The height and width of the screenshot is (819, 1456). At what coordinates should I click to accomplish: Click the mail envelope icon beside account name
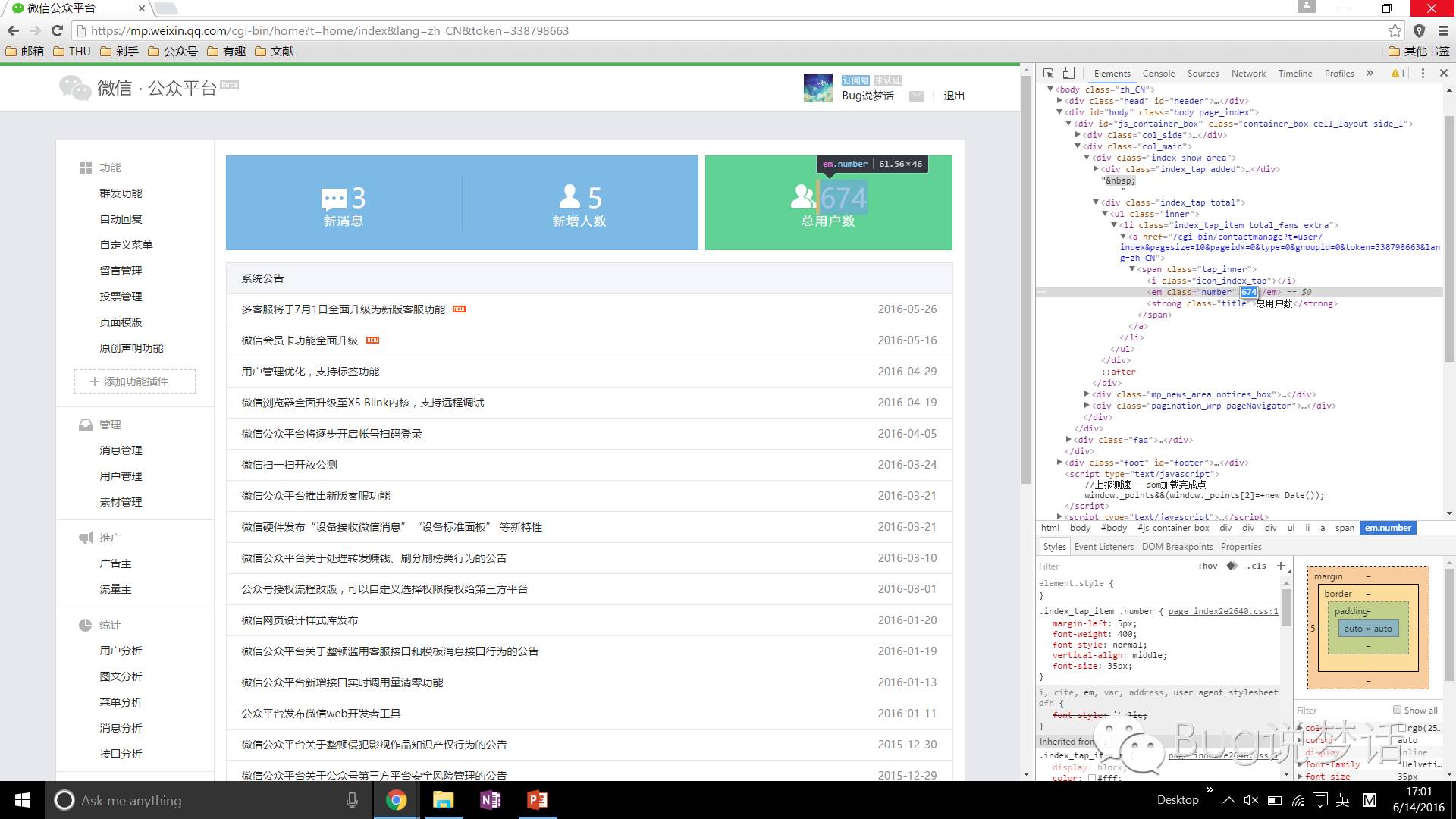(917, 96)
